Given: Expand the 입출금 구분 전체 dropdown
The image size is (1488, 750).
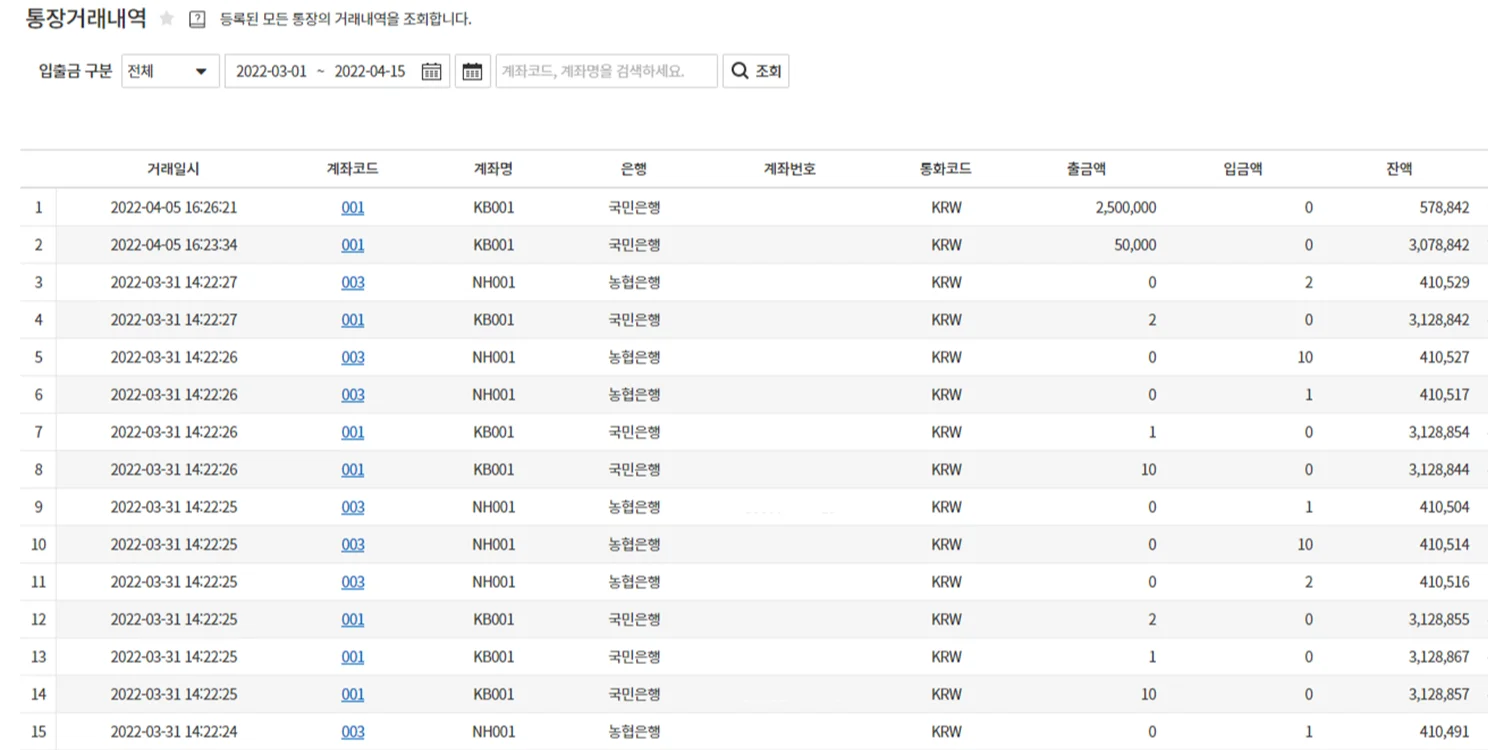Looking at the screenshot, I should (x=170, y=71).
